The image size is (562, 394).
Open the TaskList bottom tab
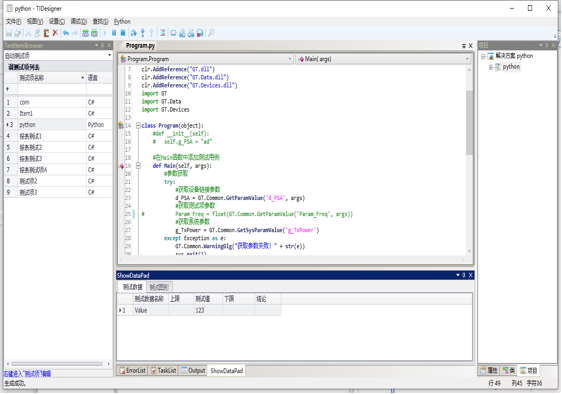[163, 370]
